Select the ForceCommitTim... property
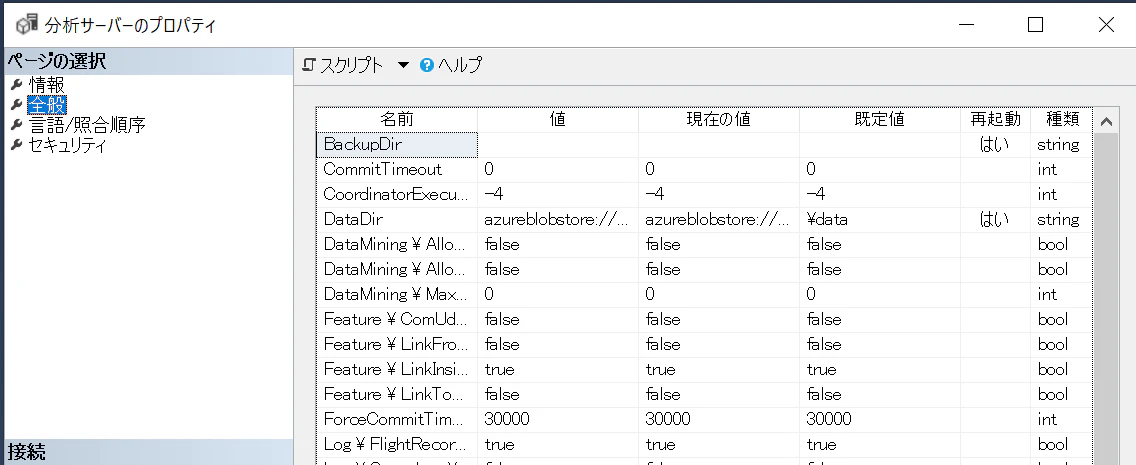1136x465 pixels. pos(397,419)
